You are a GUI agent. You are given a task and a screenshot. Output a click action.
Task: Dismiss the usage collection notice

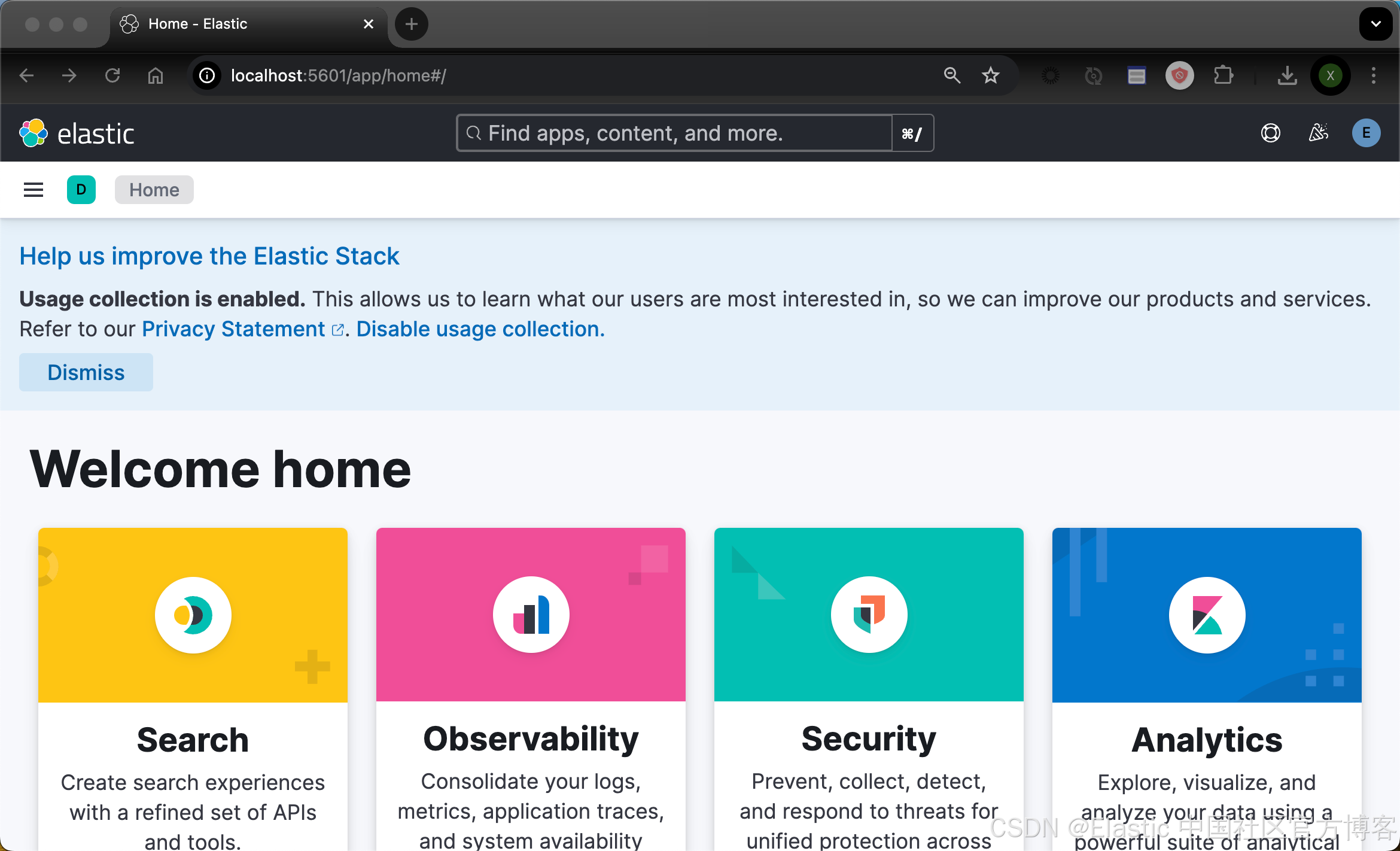[86, 372]
